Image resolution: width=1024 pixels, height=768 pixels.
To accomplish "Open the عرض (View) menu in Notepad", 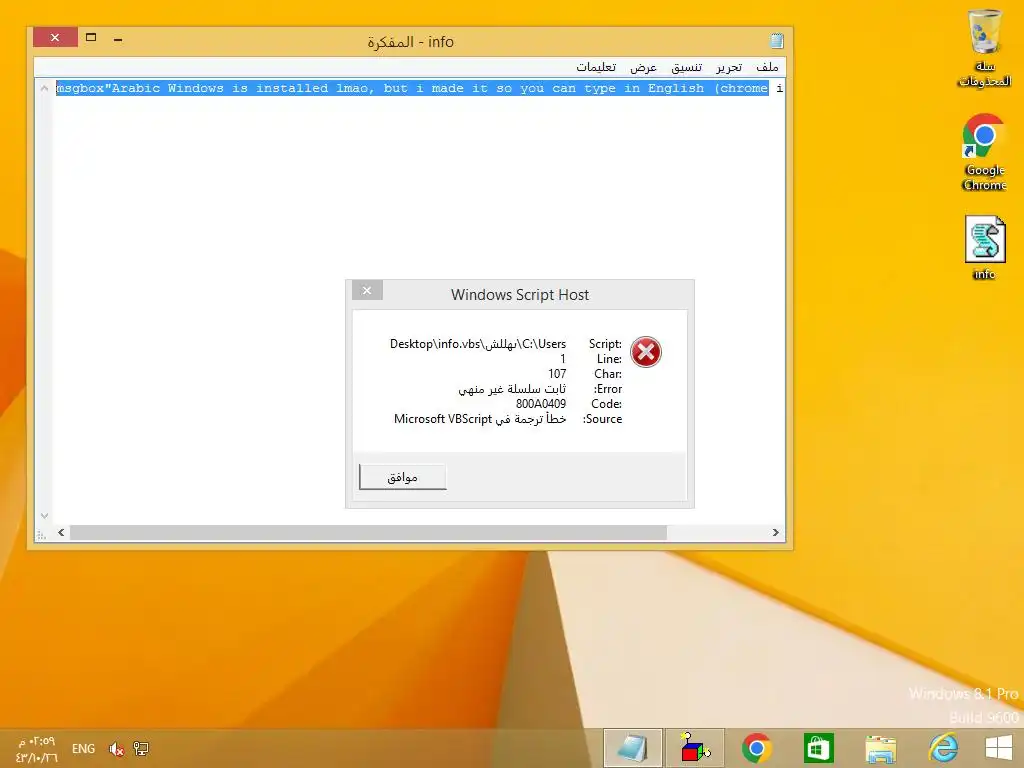I will click(x=643, y=67).
